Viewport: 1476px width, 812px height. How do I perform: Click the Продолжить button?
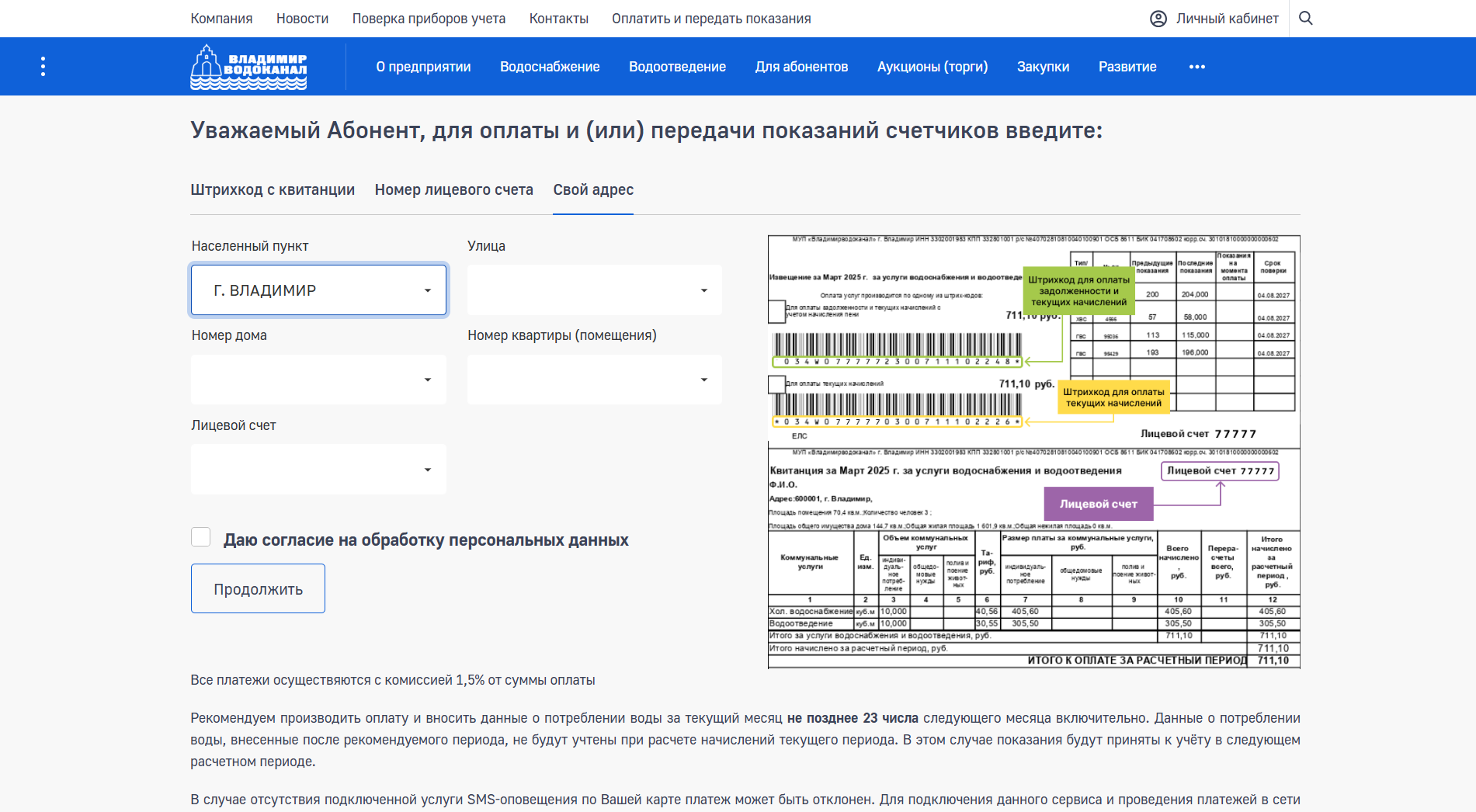tap(258, 588)
